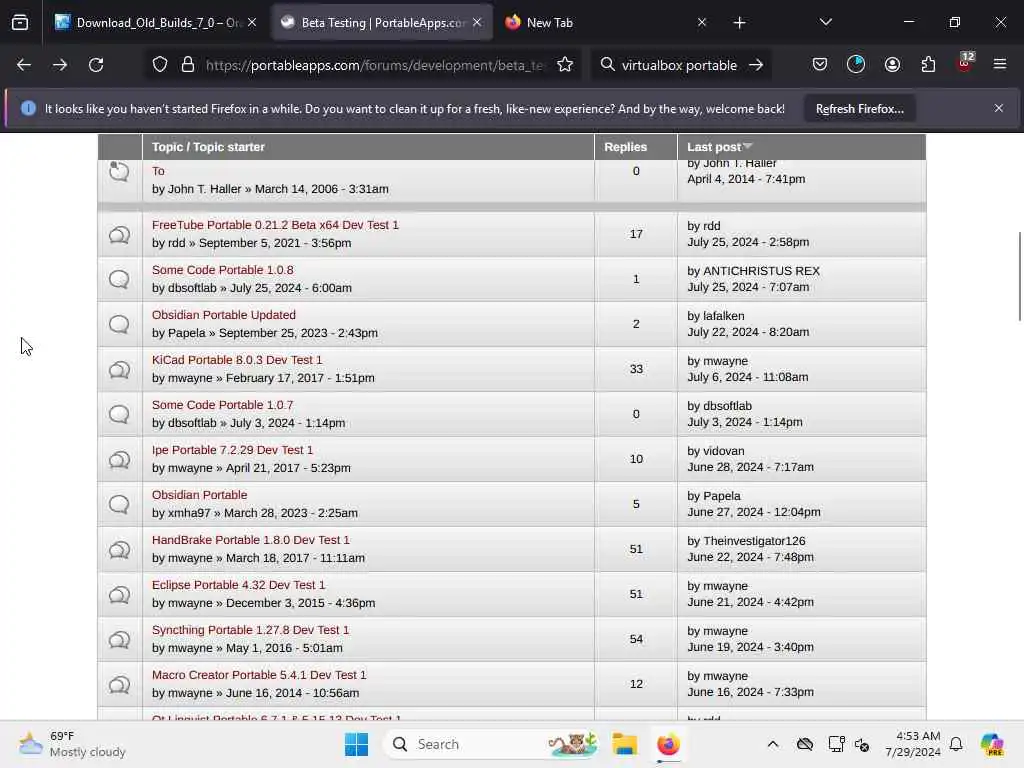Click the Windows taskbar Search box
Image resolution: width=1024 pixels, height=768 pixels.
click(x=490, y=744)
